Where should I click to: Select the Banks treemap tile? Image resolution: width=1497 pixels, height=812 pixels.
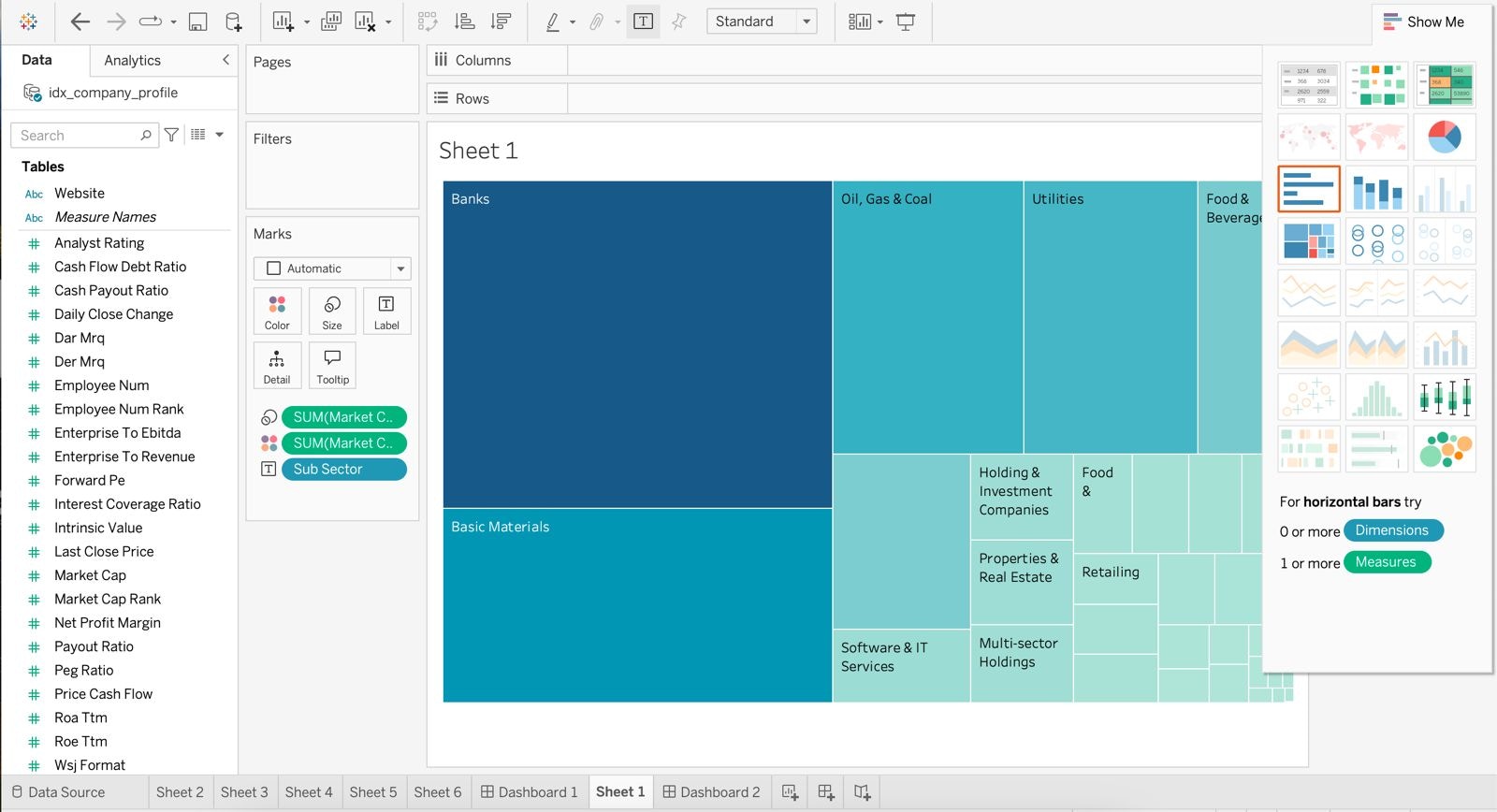(637, 344)
